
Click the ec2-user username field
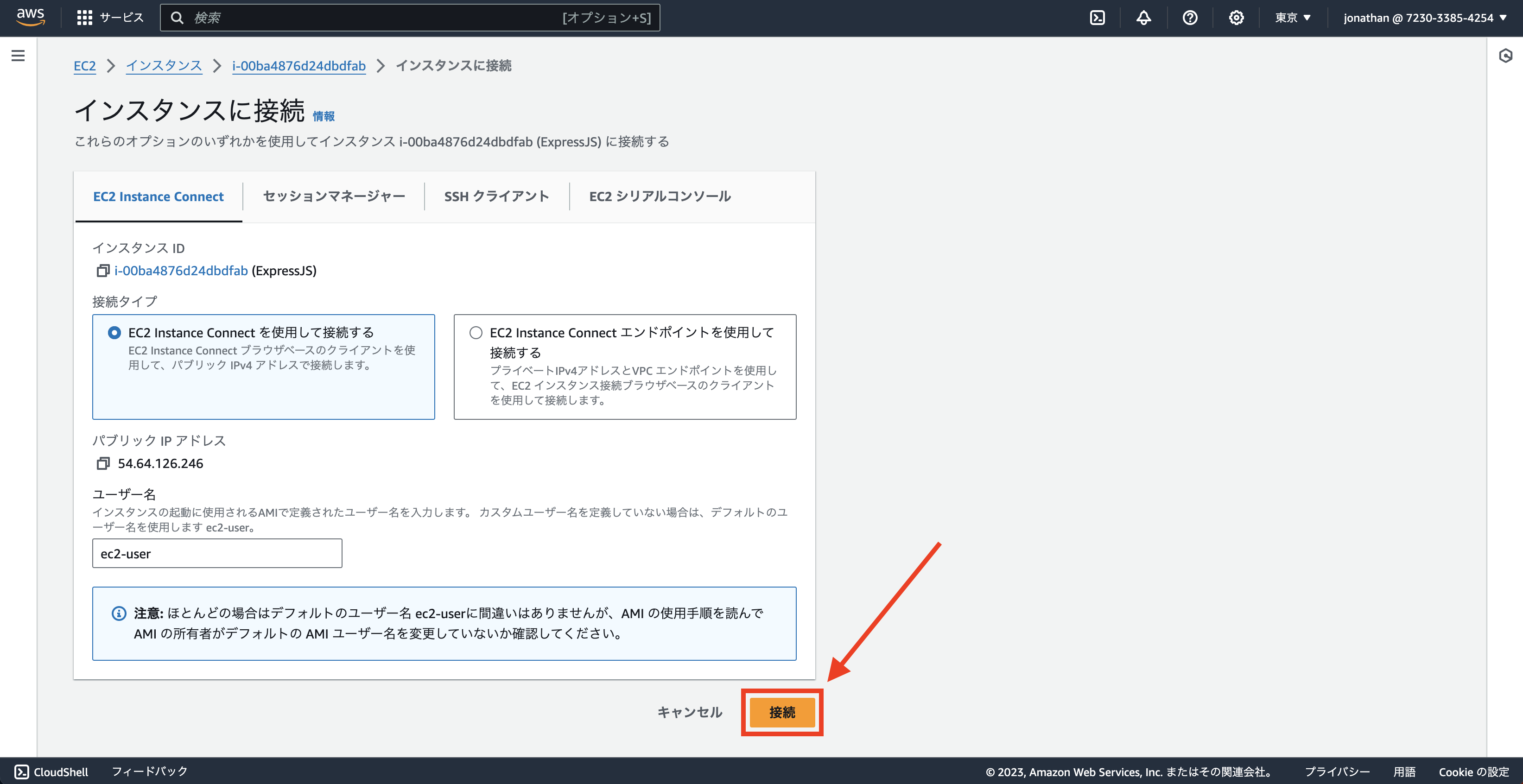point(216,553)
